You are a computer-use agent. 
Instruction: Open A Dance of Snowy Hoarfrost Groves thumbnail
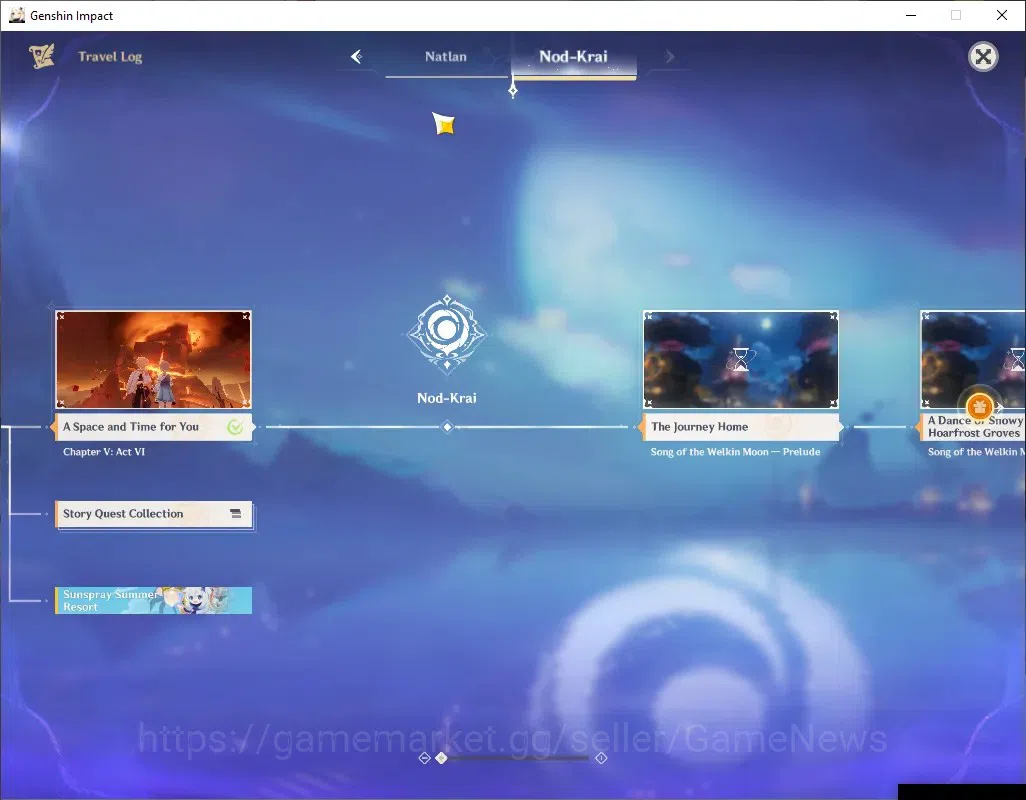pos(973,360)
